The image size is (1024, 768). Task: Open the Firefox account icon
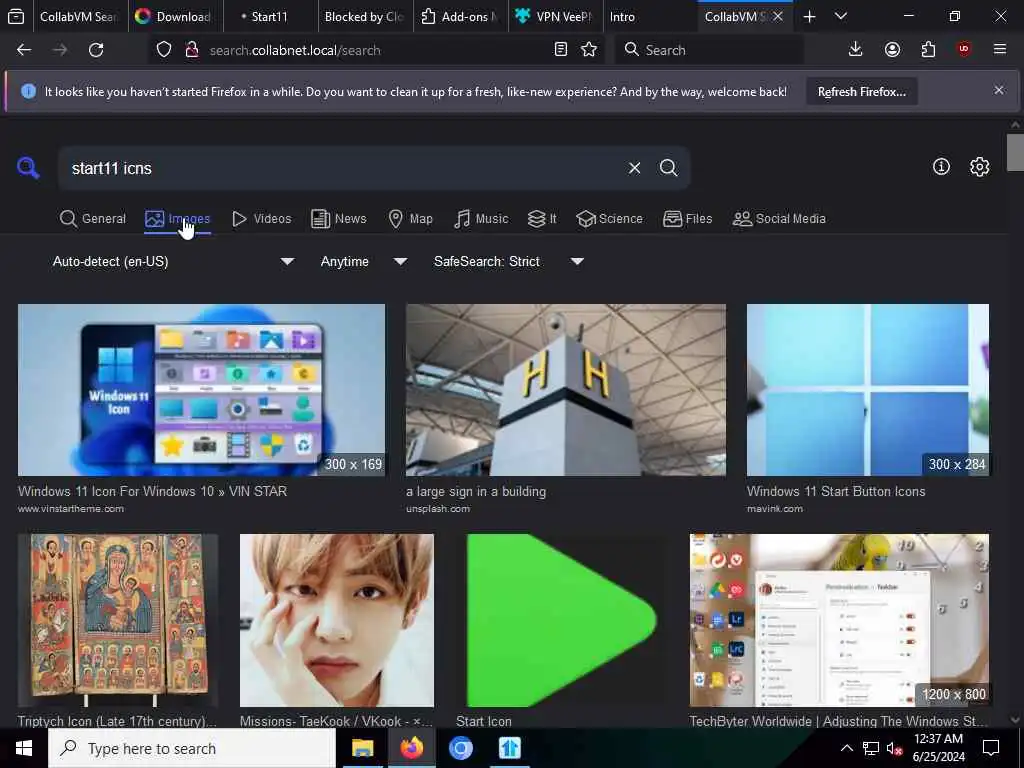(892, 50)
